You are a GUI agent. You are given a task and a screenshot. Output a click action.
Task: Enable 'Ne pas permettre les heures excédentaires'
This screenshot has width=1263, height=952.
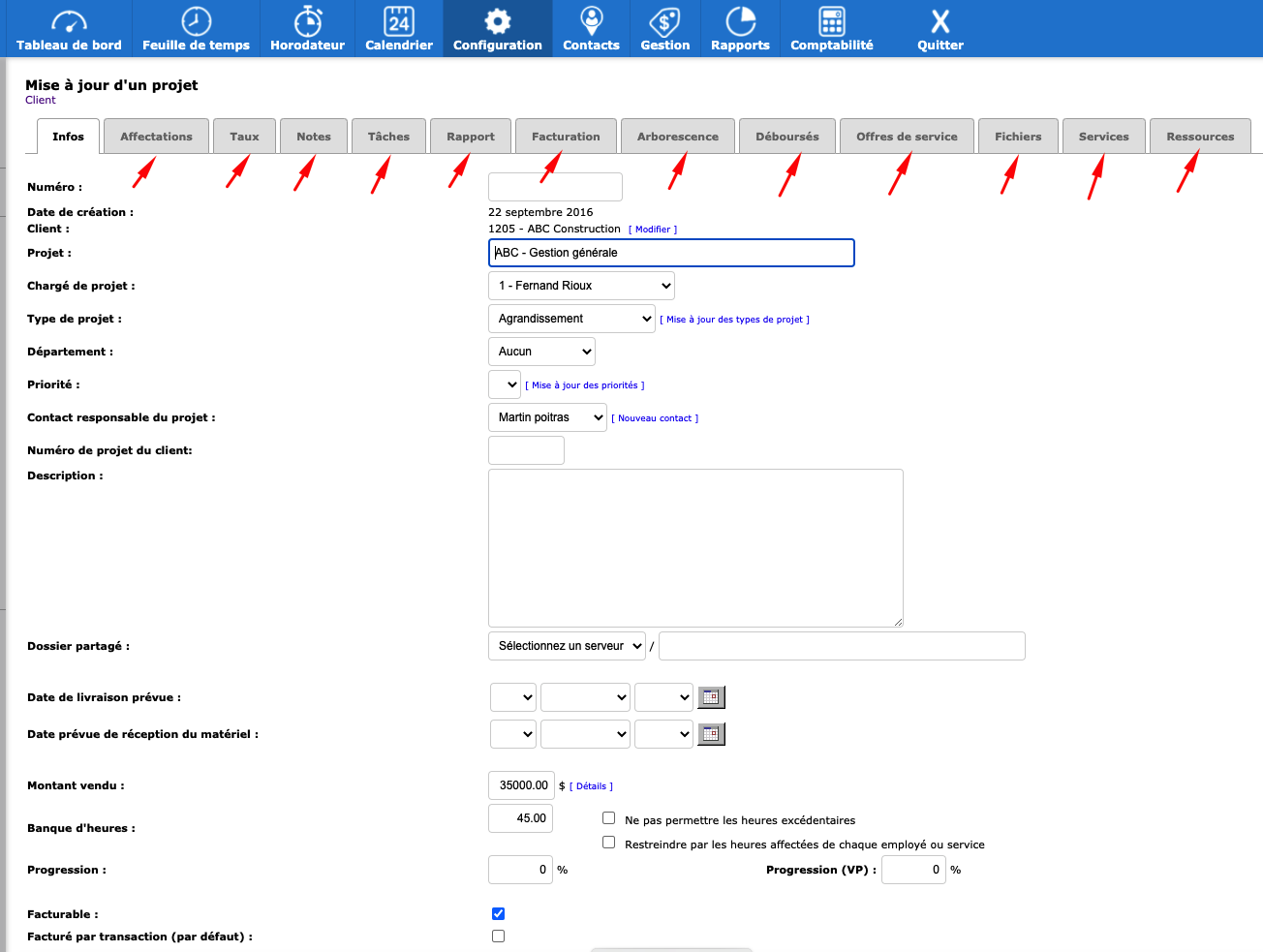click(x=608, y=816)
